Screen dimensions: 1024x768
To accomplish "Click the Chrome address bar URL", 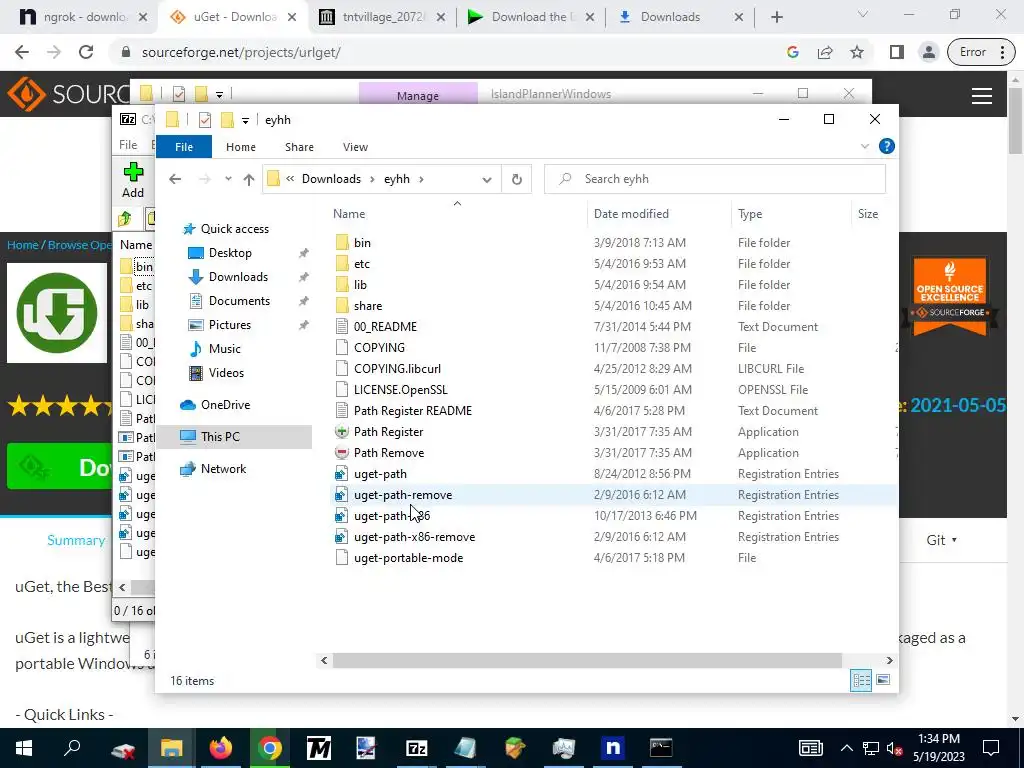I will (241, 52).
